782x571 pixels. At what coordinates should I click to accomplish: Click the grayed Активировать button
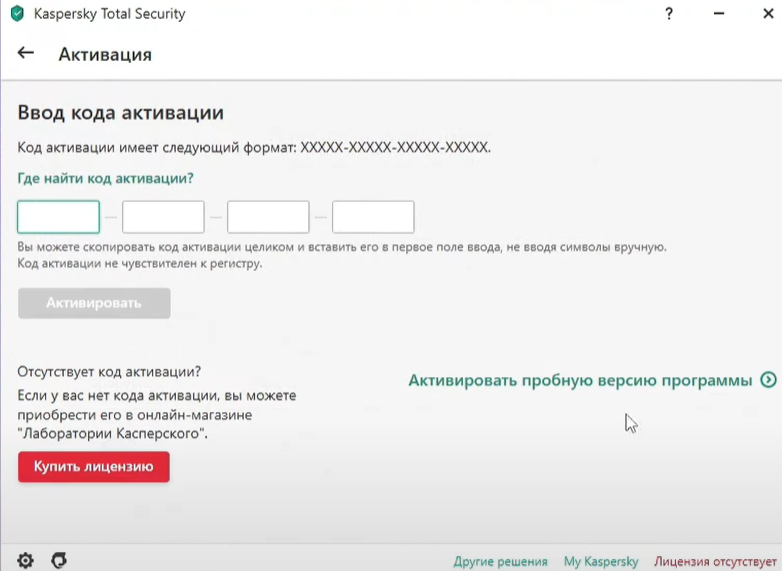pos(94,303)
